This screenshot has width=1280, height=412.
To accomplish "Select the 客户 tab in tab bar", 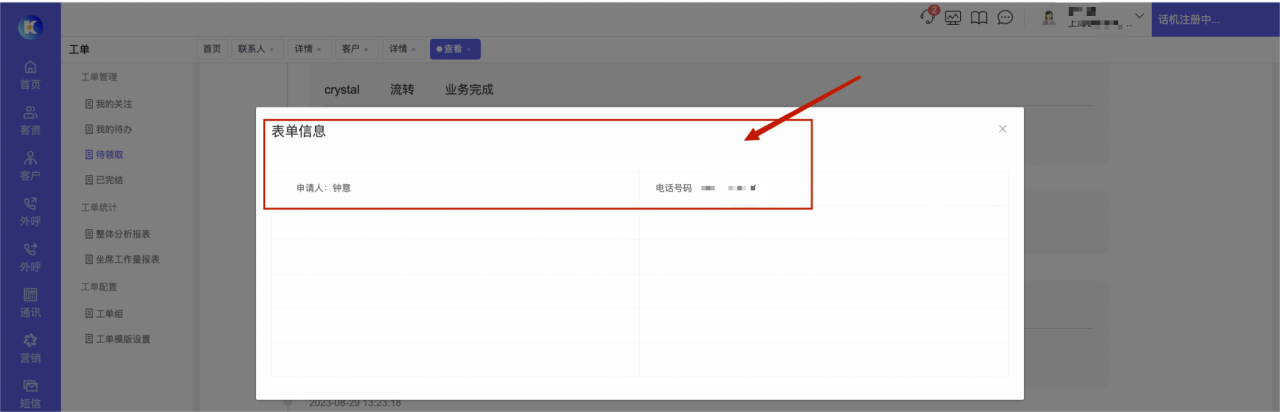I will click(350, 49).
